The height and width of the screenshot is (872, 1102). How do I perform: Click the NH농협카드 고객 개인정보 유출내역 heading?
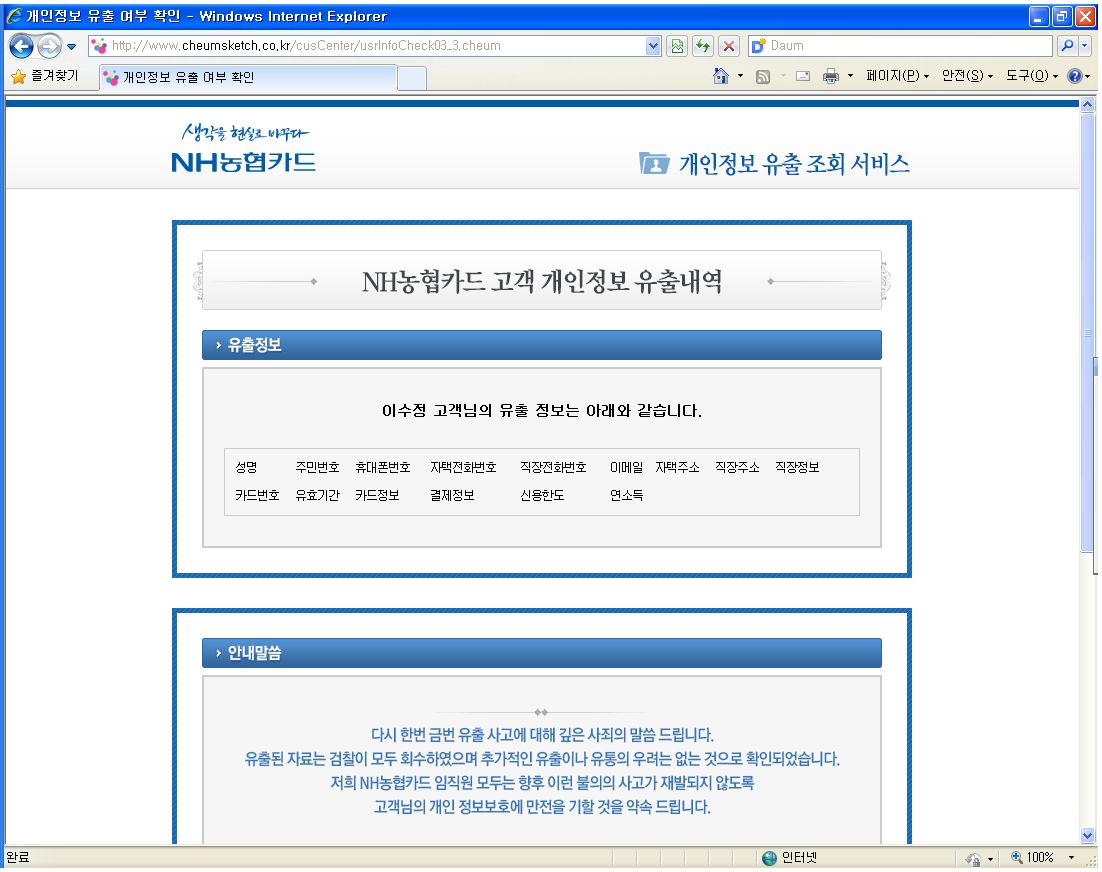(x=542, y=281)
